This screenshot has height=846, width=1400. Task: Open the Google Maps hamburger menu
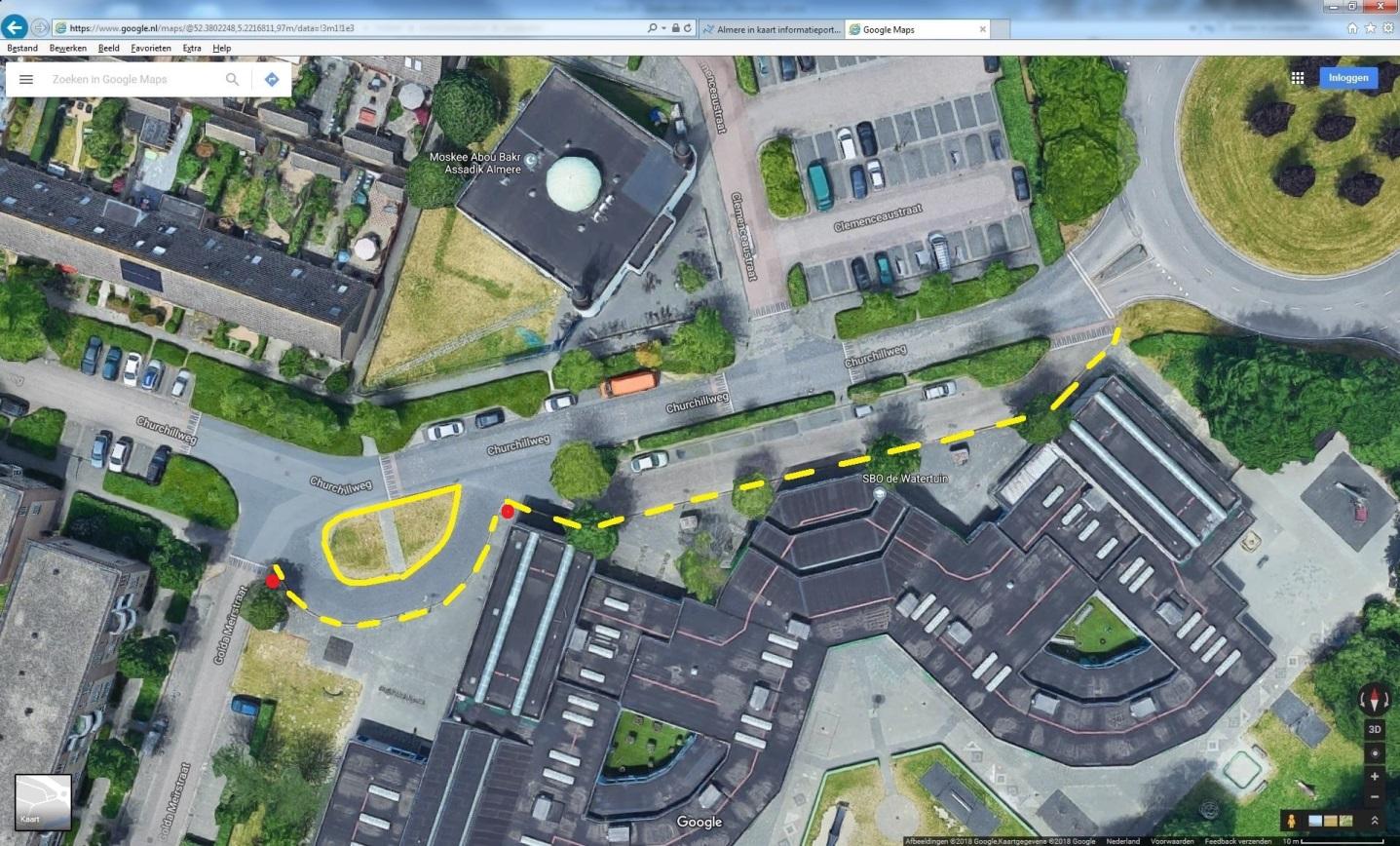click(26, 80)
